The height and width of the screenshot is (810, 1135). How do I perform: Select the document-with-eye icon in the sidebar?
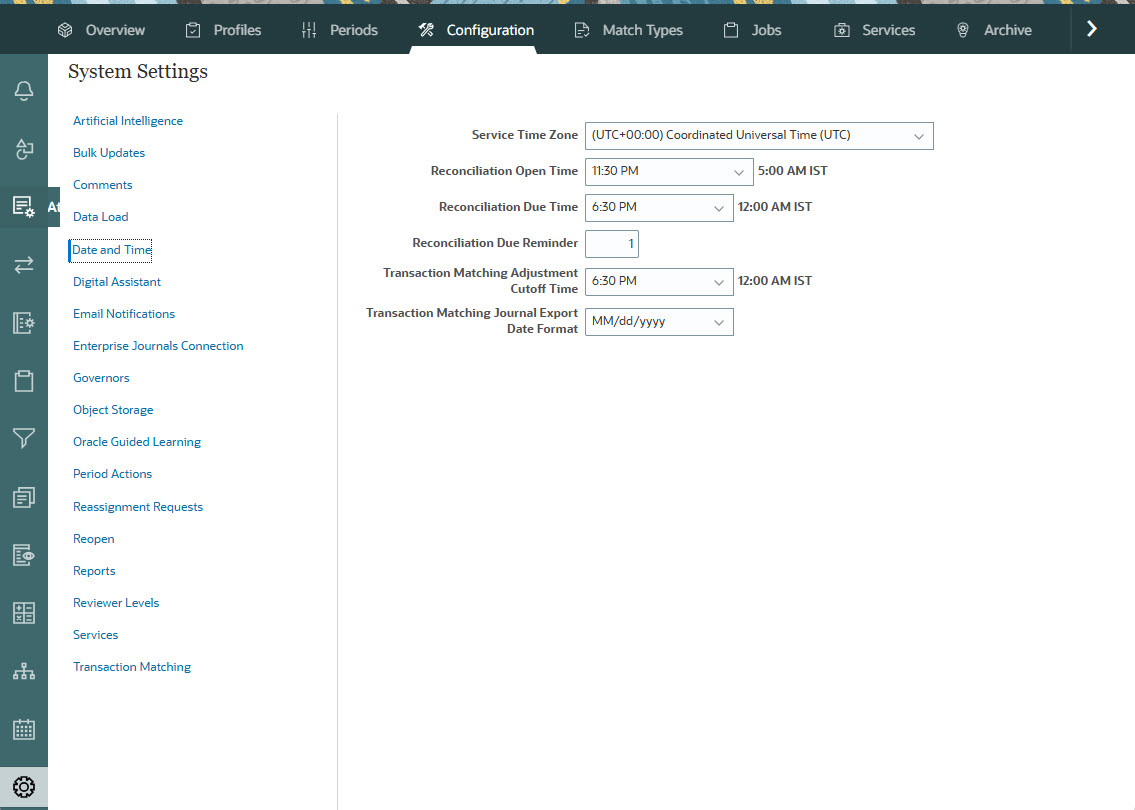point(23,554)
